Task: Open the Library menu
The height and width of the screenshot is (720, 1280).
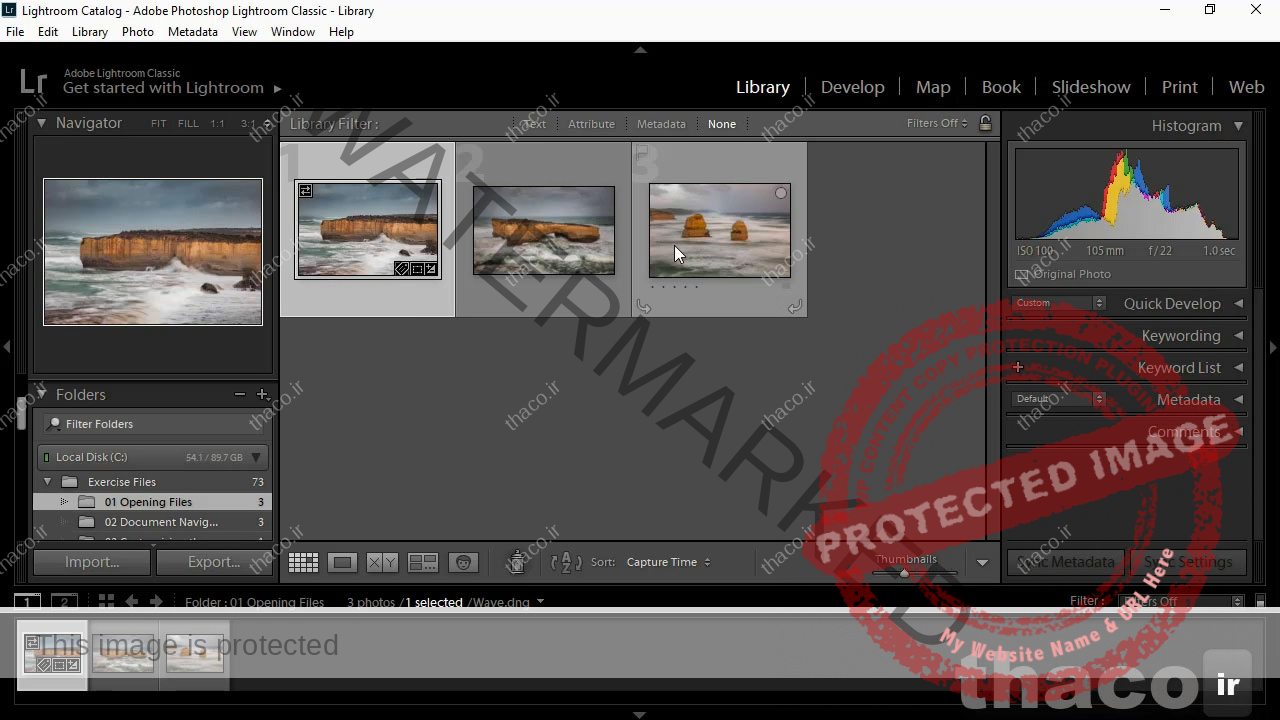Action: pos(89,32)
